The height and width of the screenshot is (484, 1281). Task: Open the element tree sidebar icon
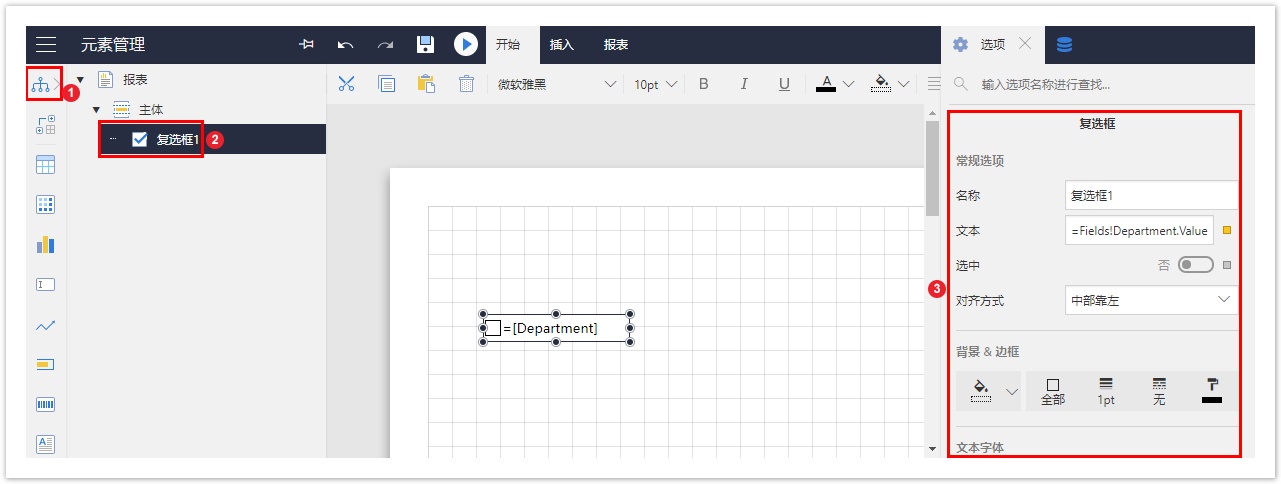point(40,84)
